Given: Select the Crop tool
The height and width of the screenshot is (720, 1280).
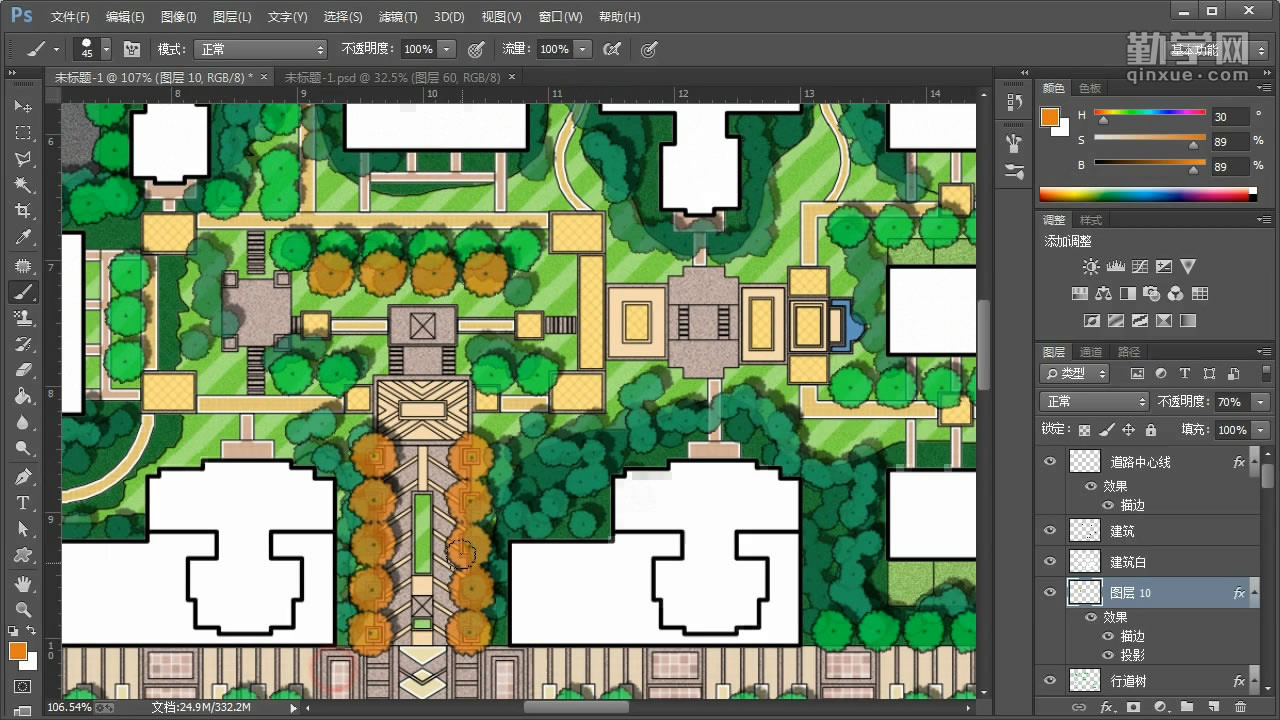Looking at the screenshot, I should [x=22, y=211].
